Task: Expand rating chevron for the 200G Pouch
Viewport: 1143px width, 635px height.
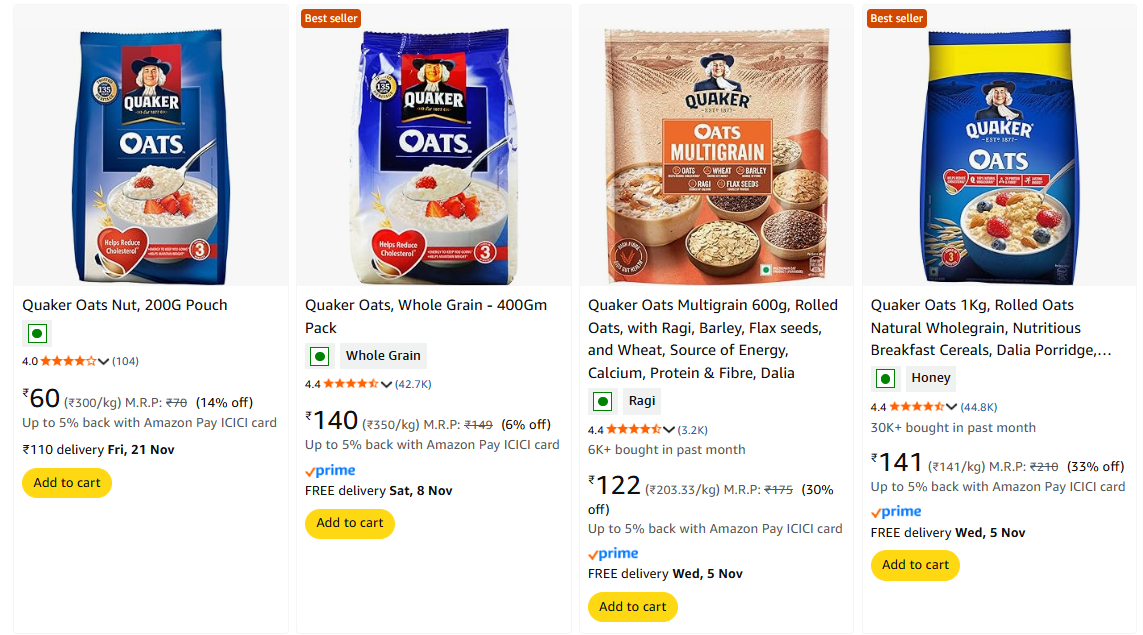Action: pyautogui.click(x=104, y=361)
